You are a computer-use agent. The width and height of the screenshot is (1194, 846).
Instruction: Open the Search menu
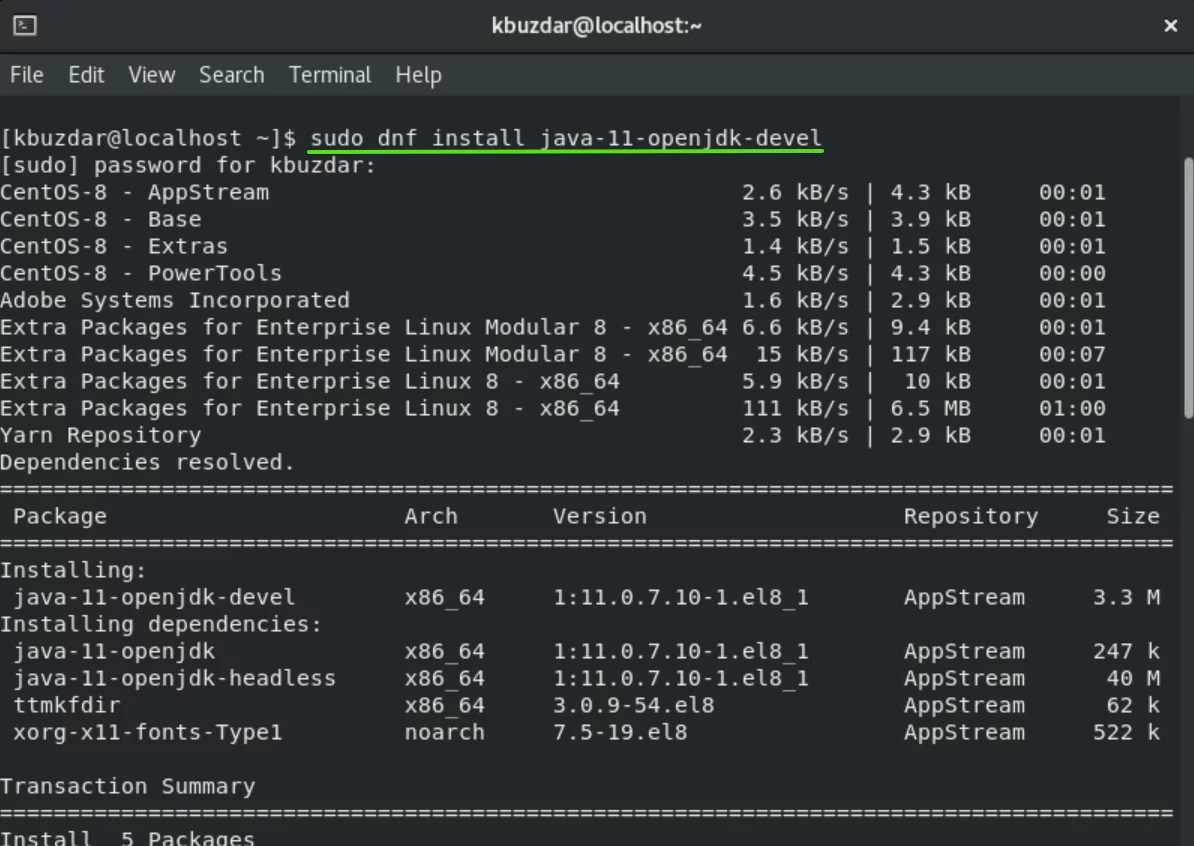click(231, 75)
